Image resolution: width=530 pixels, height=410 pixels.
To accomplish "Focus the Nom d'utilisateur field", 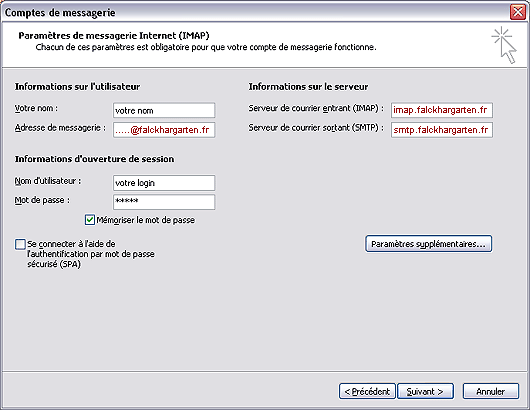I will coord(164,183).
